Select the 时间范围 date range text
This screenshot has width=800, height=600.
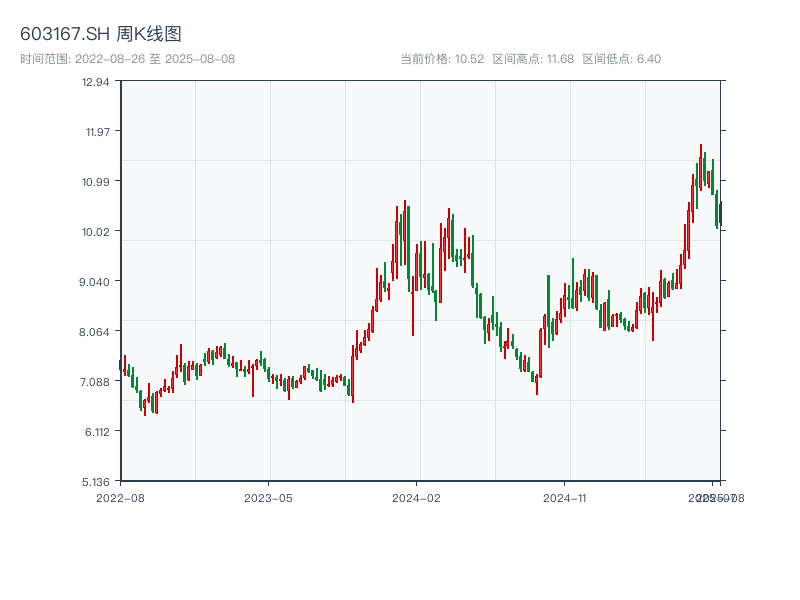pyautogui.click(x=127, y=59)
